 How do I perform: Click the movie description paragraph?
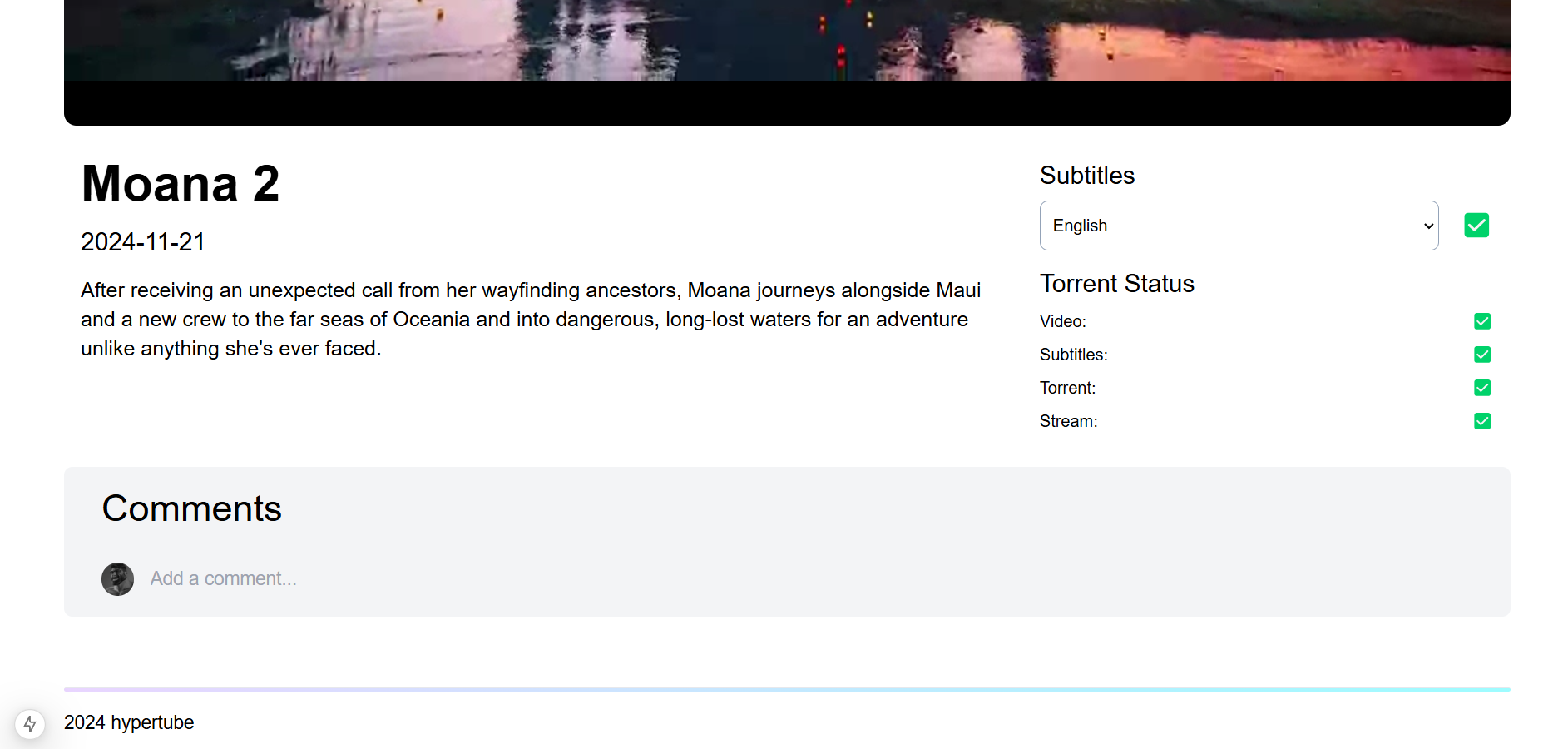pos(531,320)
